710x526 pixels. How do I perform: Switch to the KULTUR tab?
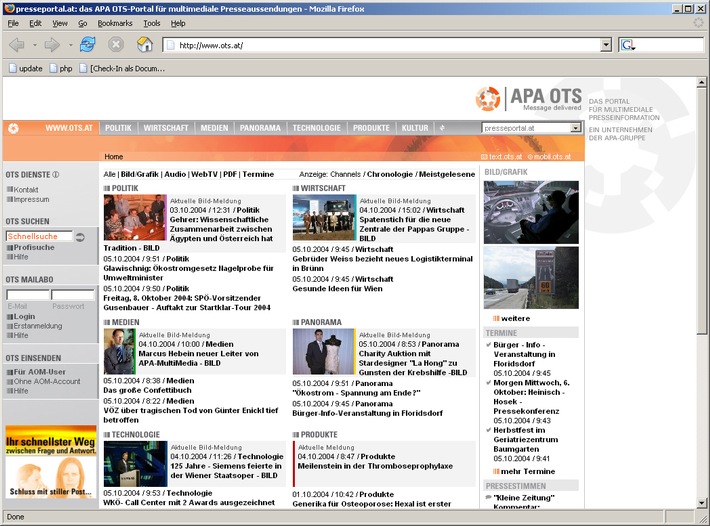415,128
